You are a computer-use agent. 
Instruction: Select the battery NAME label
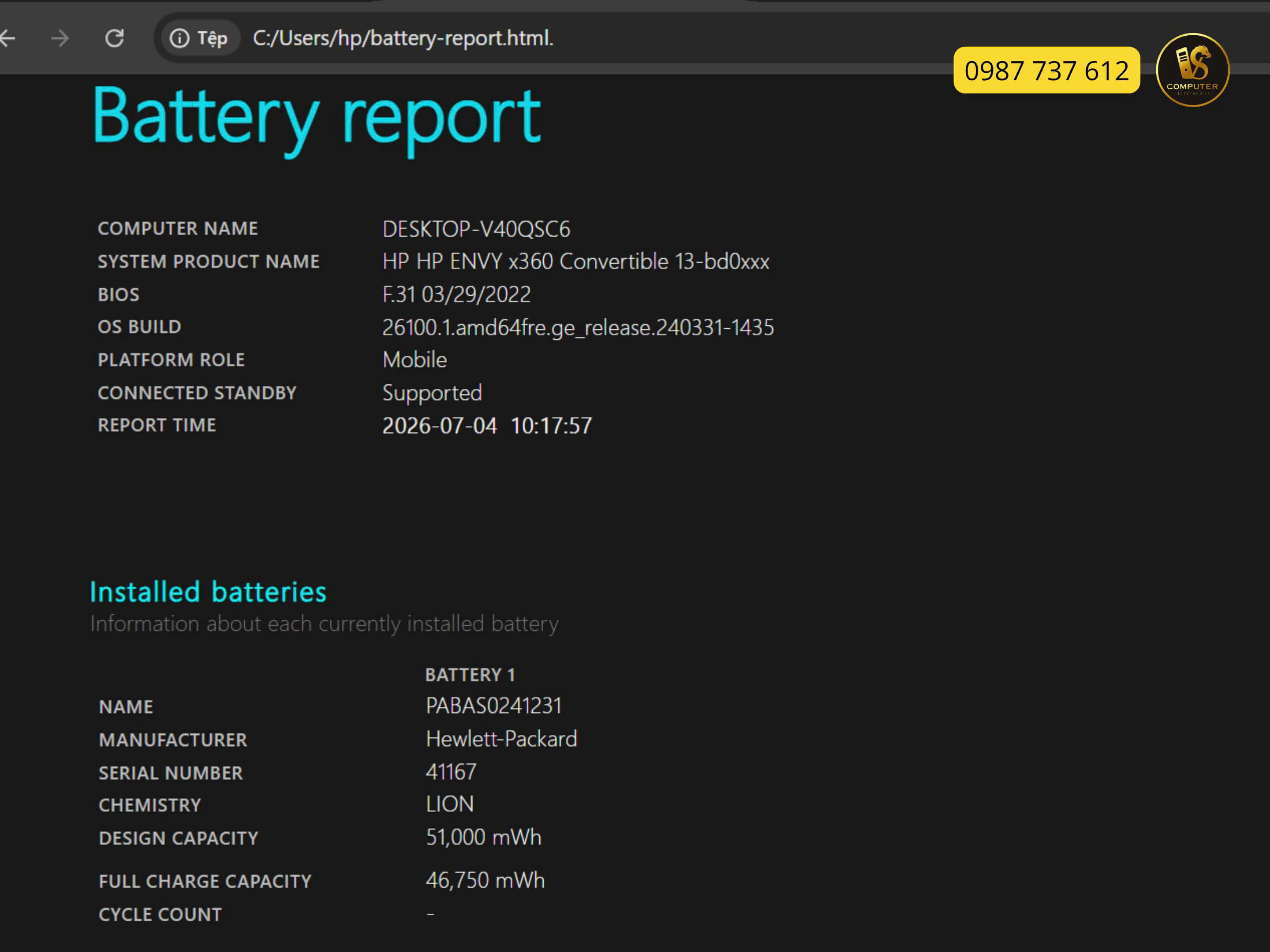pyautogui.click(x=126, y=707)
